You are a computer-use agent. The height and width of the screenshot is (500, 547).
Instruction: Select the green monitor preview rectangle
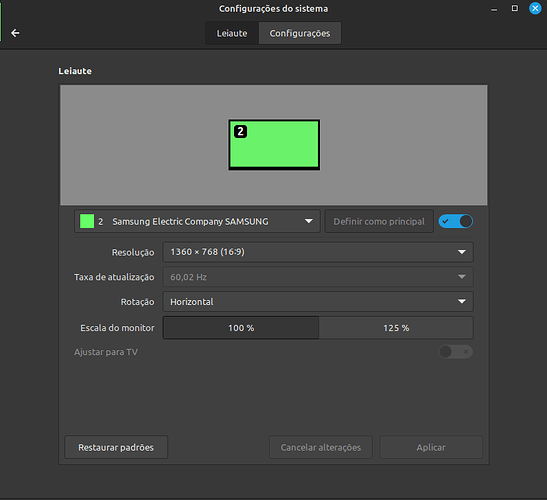coord(274,144)
